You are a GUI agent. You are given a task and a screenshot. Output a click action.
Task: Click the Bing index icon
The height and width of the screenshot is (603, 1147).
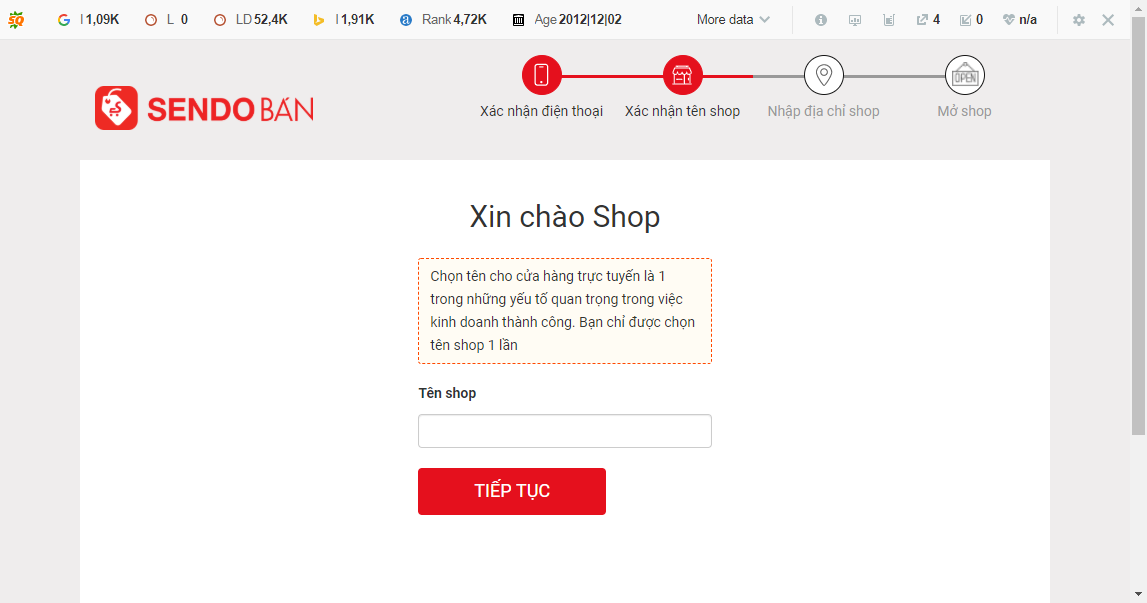318,20
